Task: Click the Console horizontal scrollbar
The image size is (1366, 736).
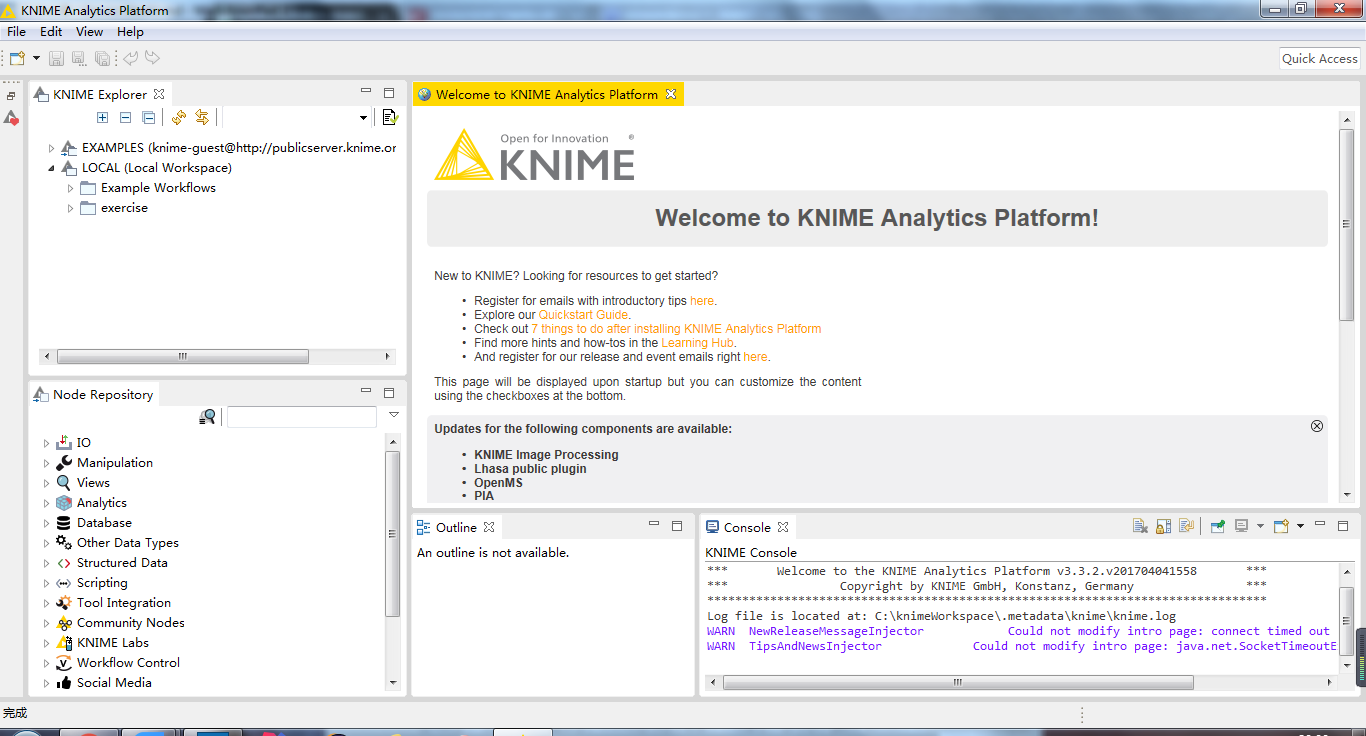Action: coord(958,682)
